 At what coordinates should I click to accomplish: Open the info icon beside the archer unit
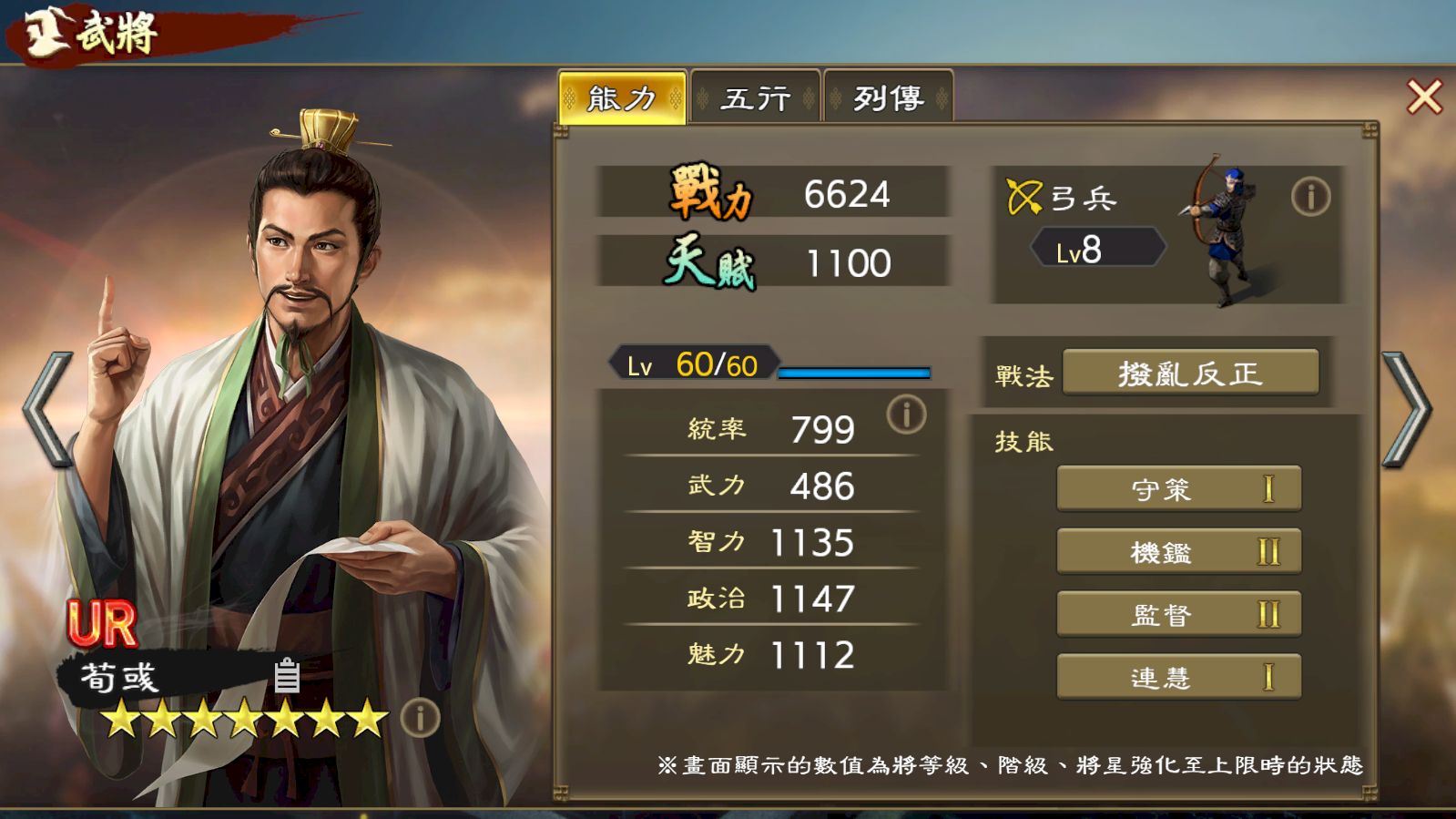(x=1310, y=196)
